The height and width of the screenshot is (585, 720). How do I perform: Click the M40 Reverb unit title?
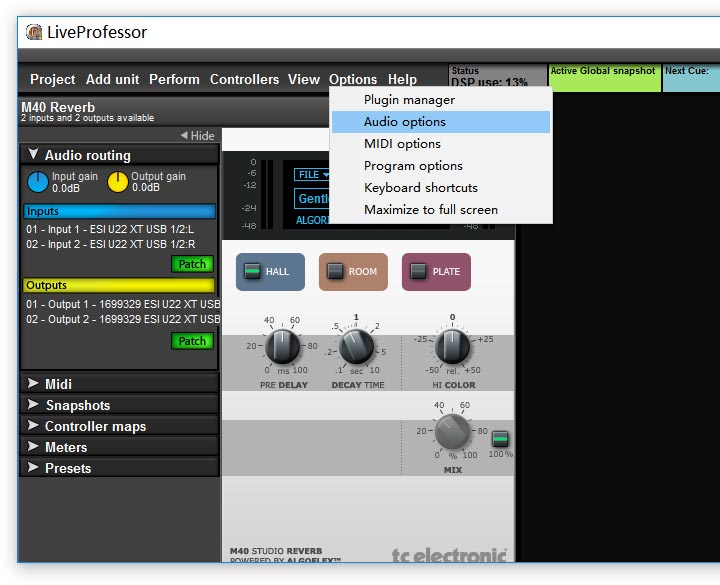[58, 107]
